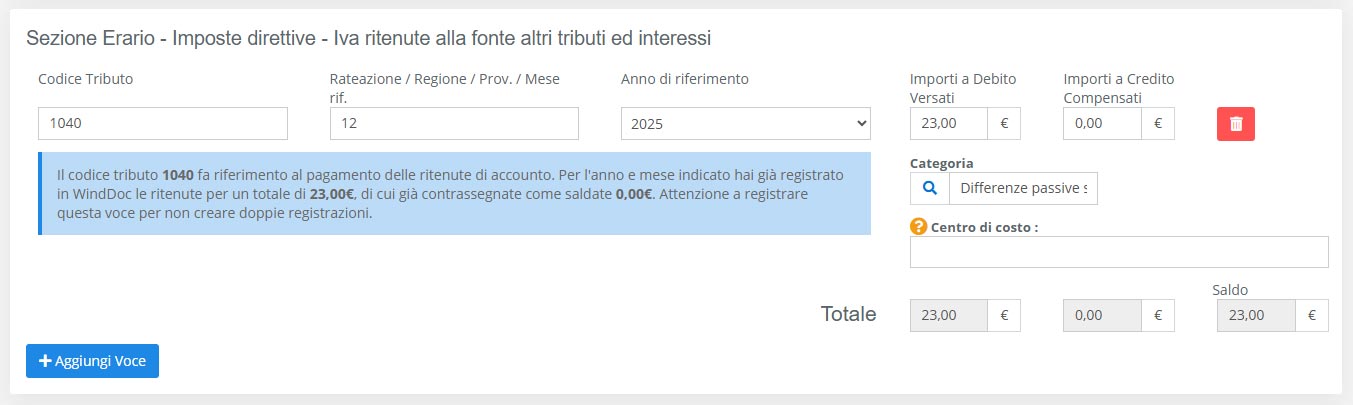Screen dimensions: 1353x405
Task: Click the Centro di costo input box
Action: point(1118,252)
